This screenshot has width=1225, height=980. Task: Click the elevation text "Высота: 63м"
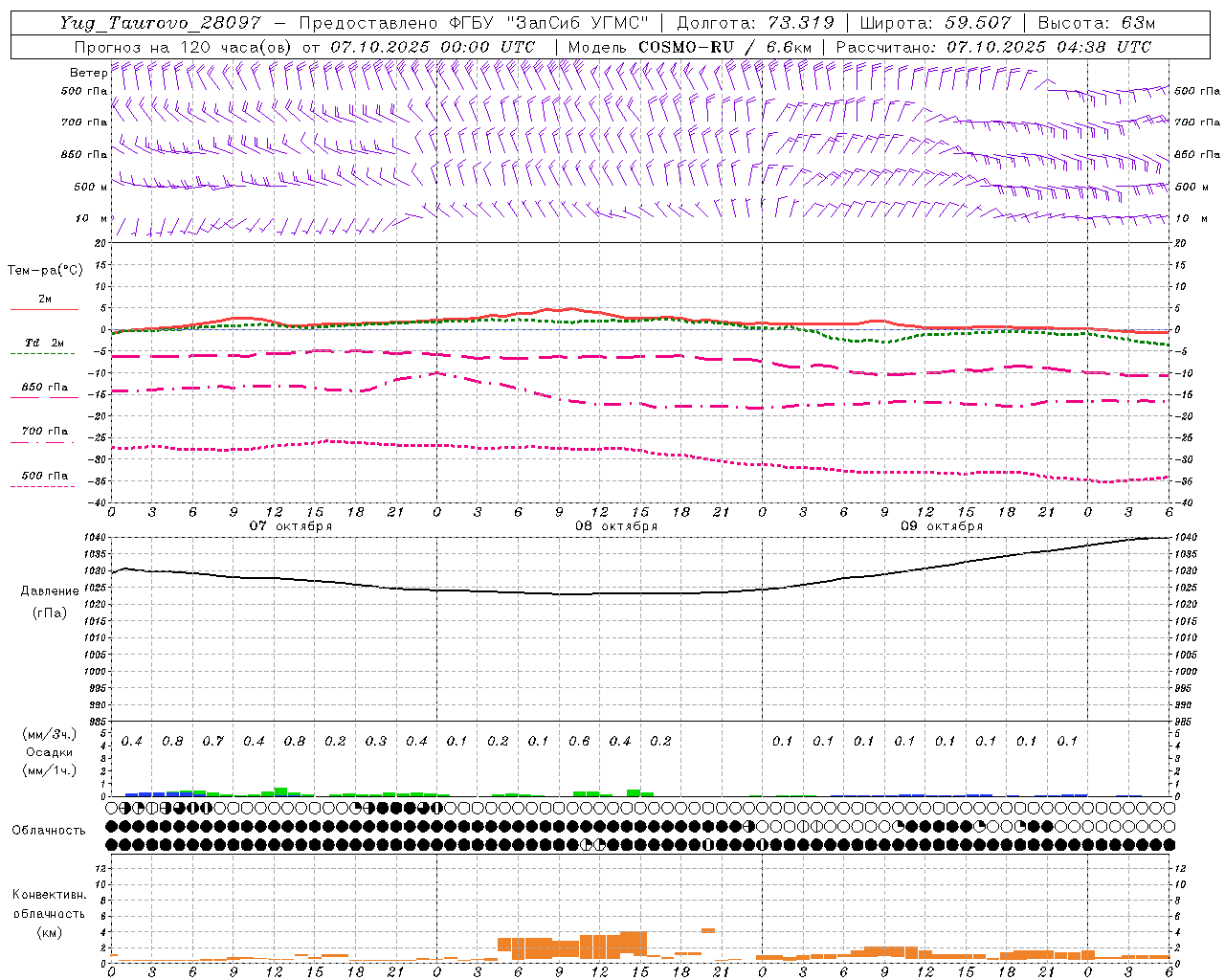click(x=1097, y=23)
